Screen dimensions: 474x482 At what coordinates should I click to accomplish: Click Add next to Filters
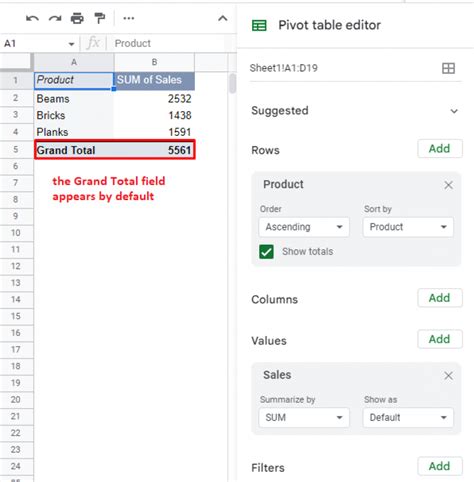(440, 466)
